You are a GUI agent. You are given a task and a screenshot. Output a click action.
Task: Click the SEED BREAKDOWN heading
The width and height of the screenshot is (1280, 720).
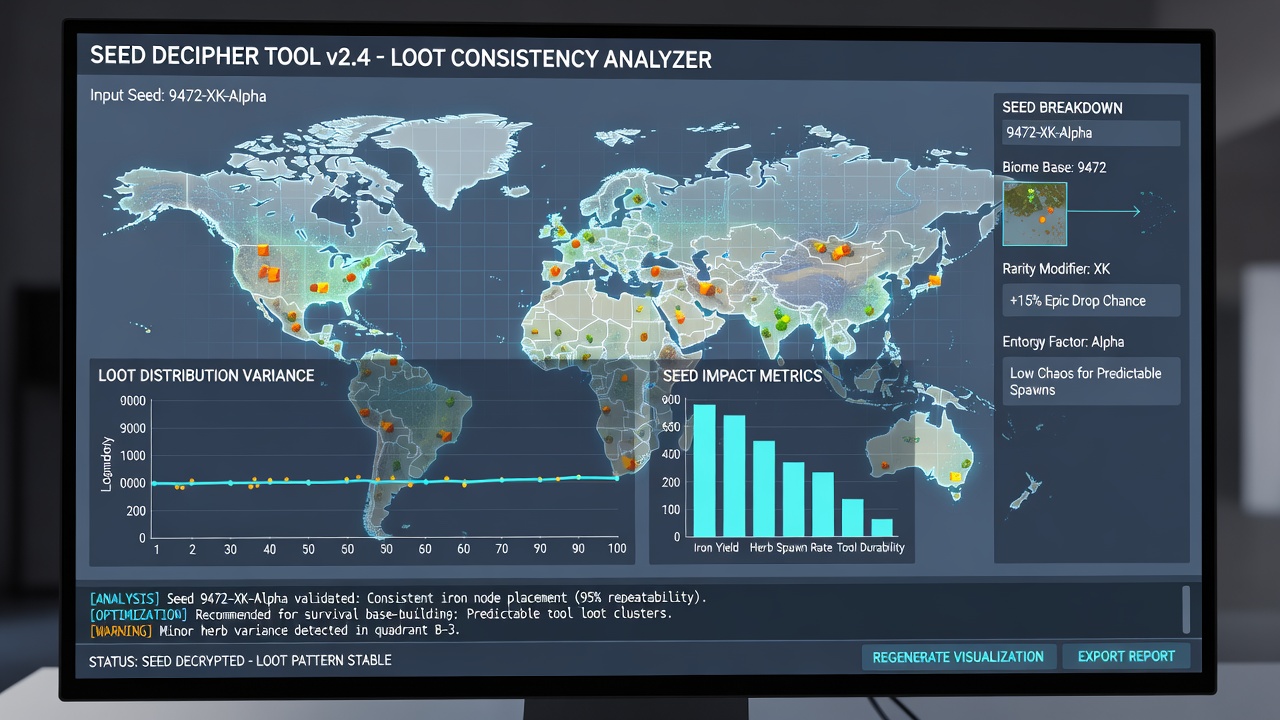click(x=1062, y=108)
